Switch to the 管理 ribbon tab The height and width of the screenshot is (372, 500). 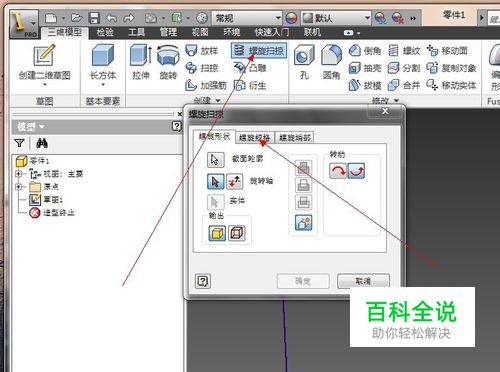168,32
